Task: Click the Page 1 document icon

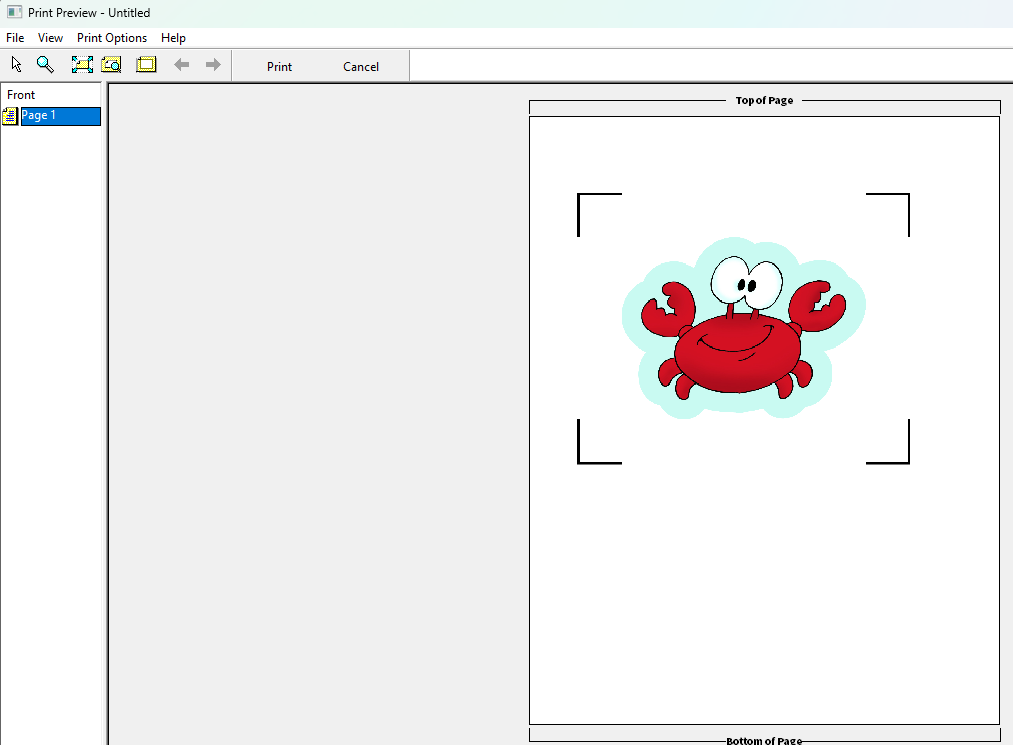Action: (x=10, y=116)
